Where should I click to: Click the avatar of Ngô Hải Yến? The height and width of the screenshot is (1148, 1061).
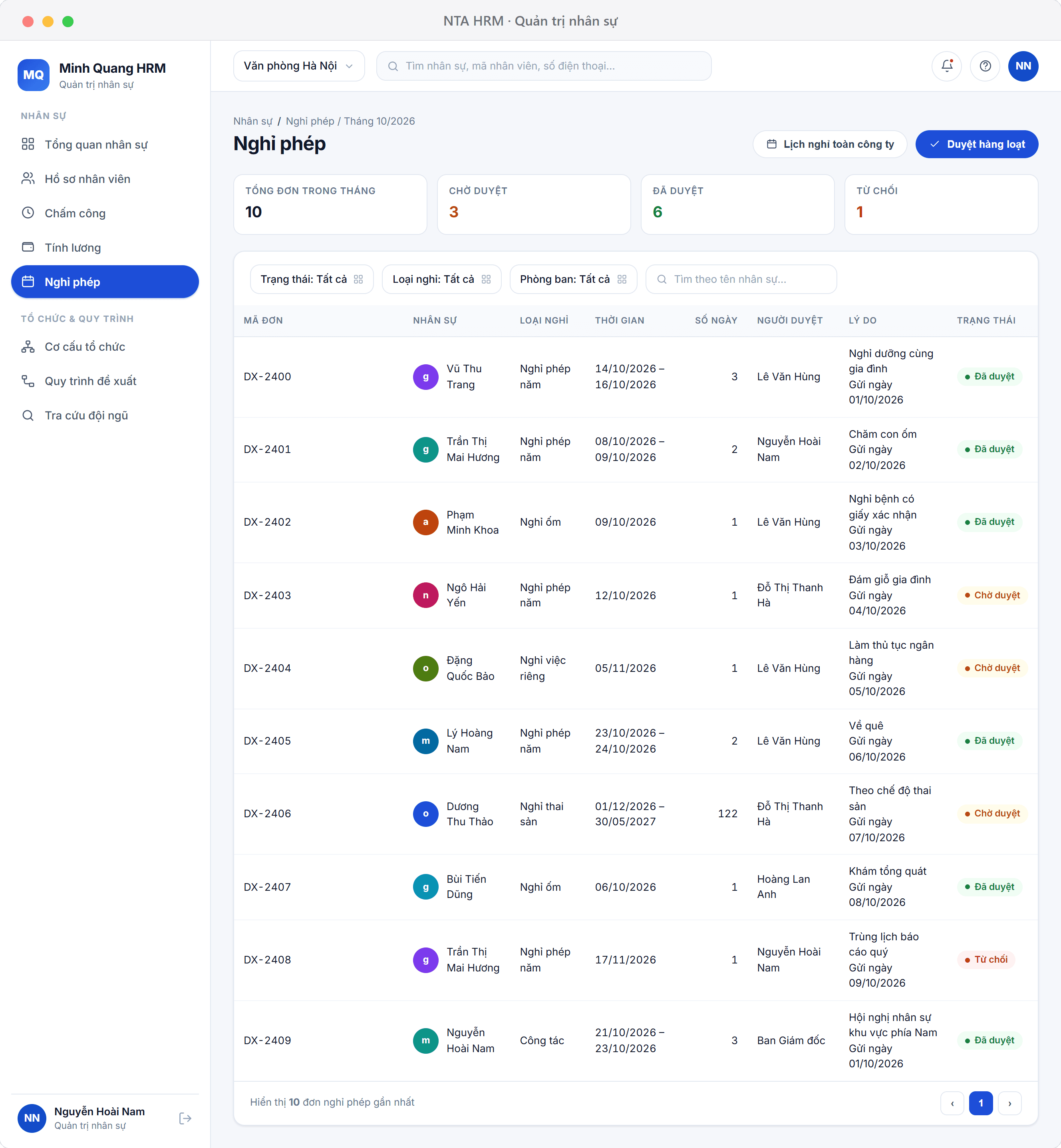pyautogui.click(x=425, y=595)
